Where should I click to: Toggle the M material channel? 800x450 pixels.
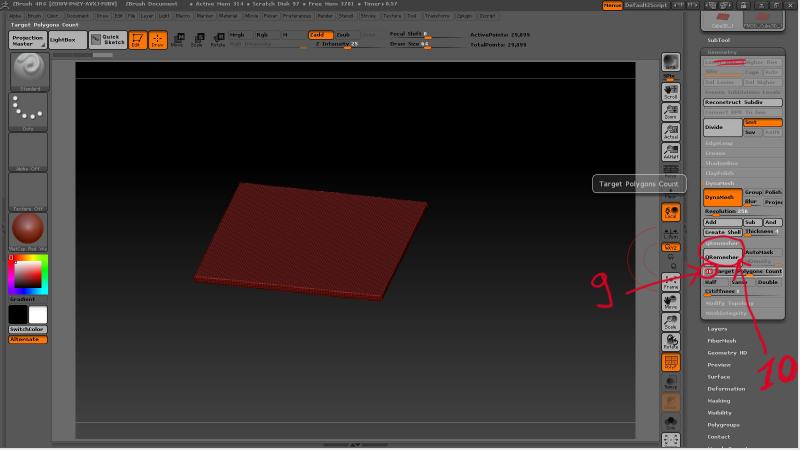click(x=292, y=35)
